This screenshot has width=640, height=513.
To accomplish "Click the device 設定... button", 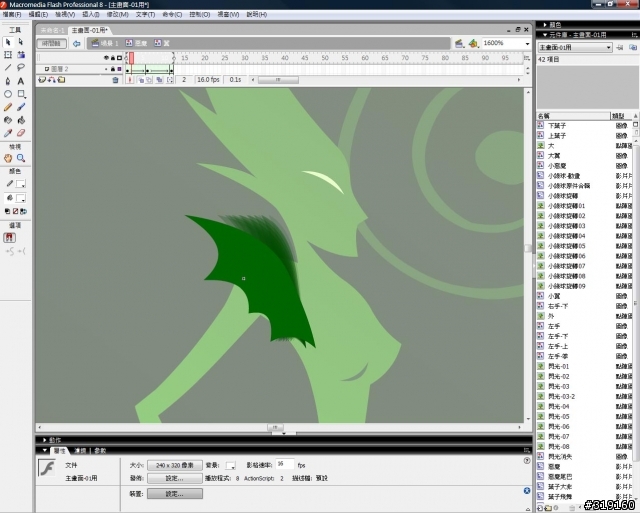I will pyautogui.click(x=175, y=494).
